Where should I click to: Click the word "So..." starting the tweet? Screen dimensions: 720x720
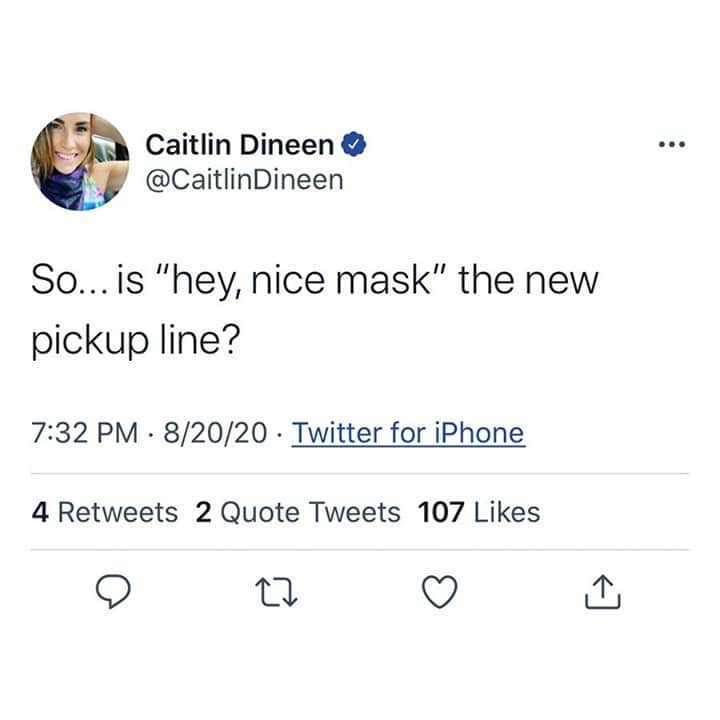point(69,281)
